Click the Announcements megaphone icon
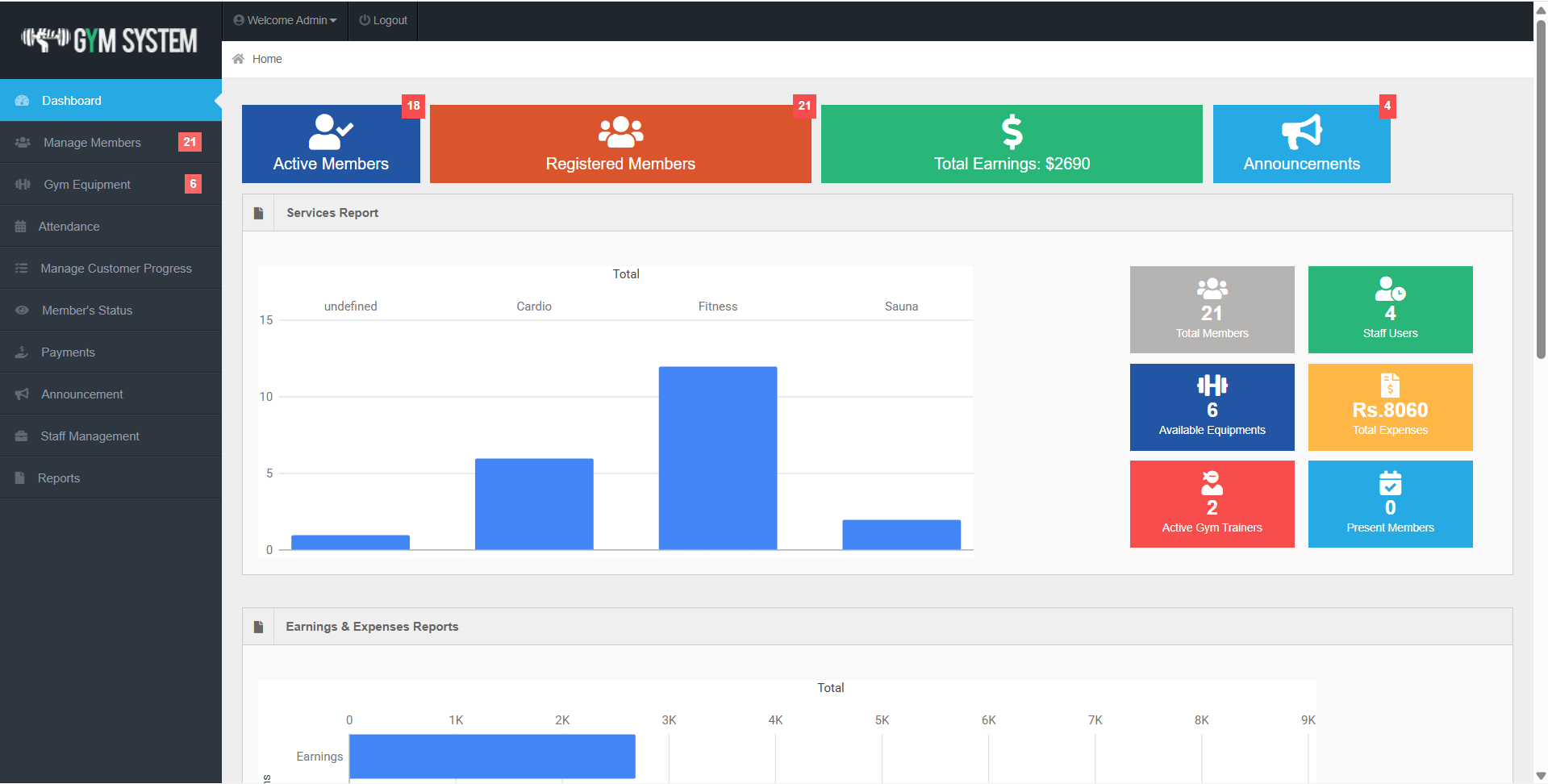This screenshot has height=784, width=1548. pos(1301,131)
